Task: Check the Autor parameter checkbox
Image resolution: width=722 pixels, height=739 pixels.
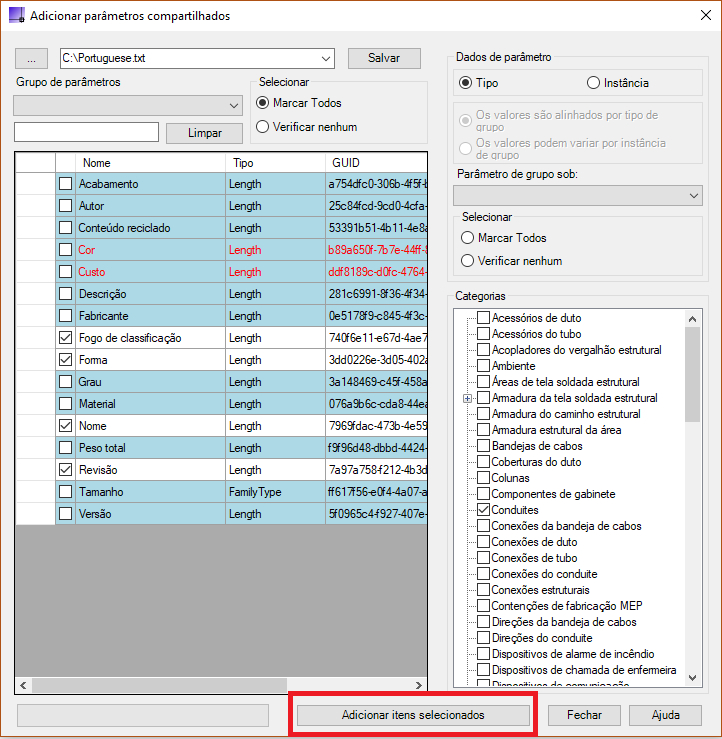Action: coord(66,206)
